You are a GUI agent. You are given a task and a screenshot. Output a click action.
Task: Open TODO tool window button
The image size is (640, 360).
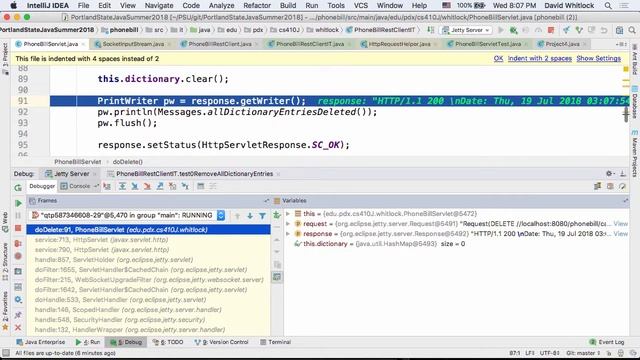point(168,342)
